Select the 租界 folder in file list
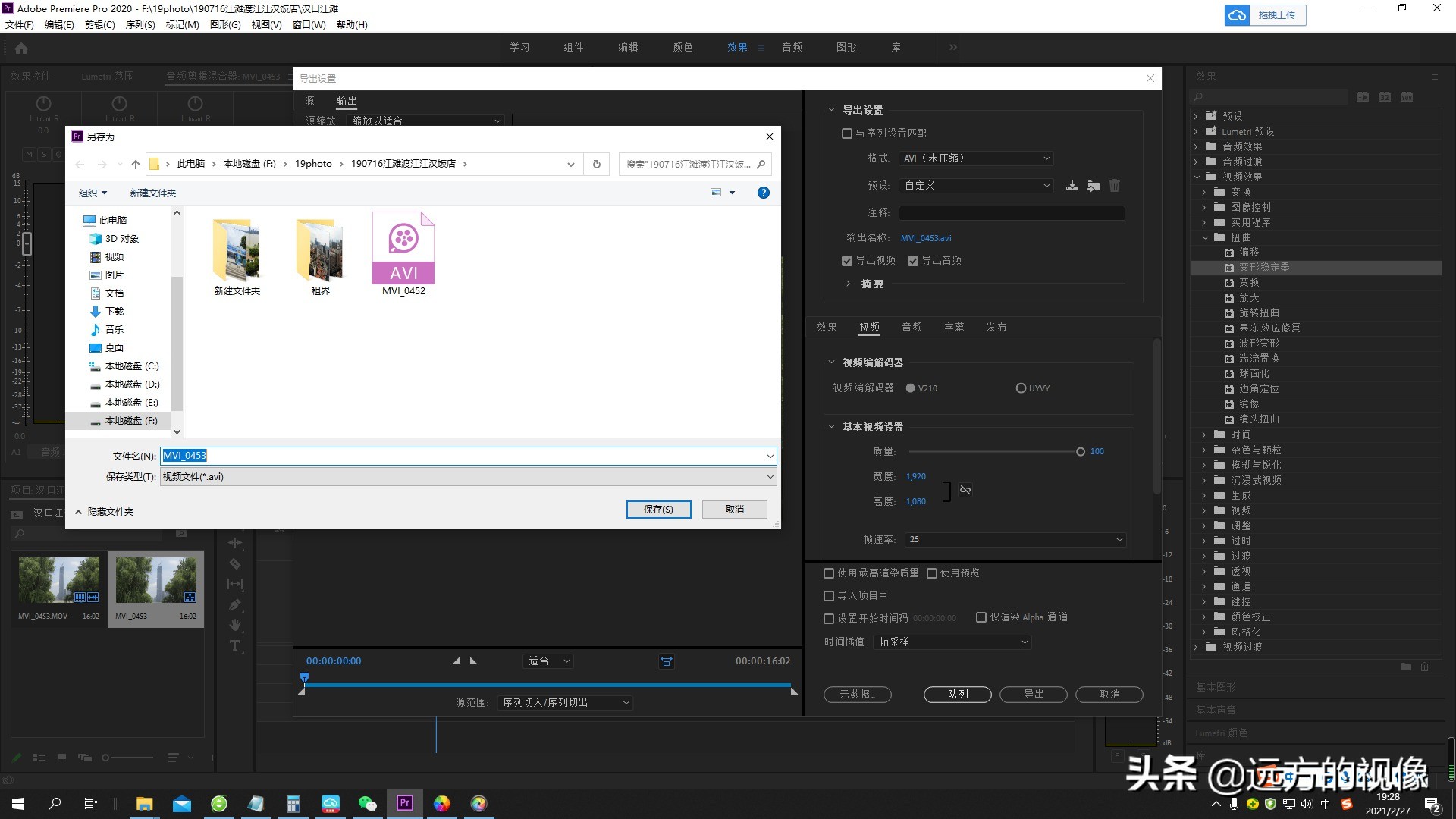 point(320,256)
